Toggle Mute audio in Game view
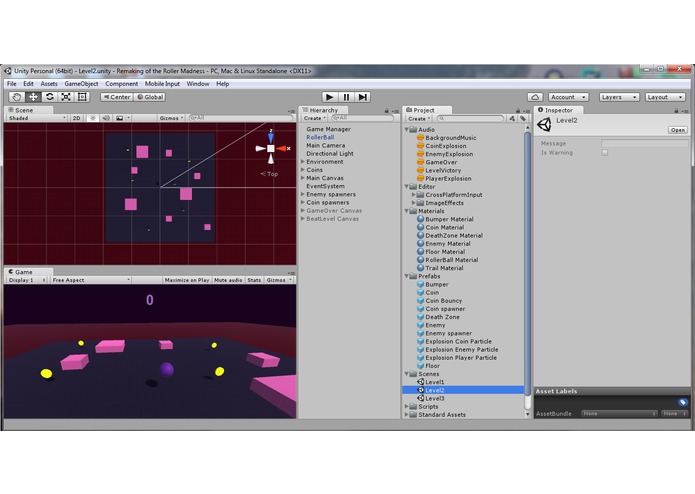 [x=228, y=280]
